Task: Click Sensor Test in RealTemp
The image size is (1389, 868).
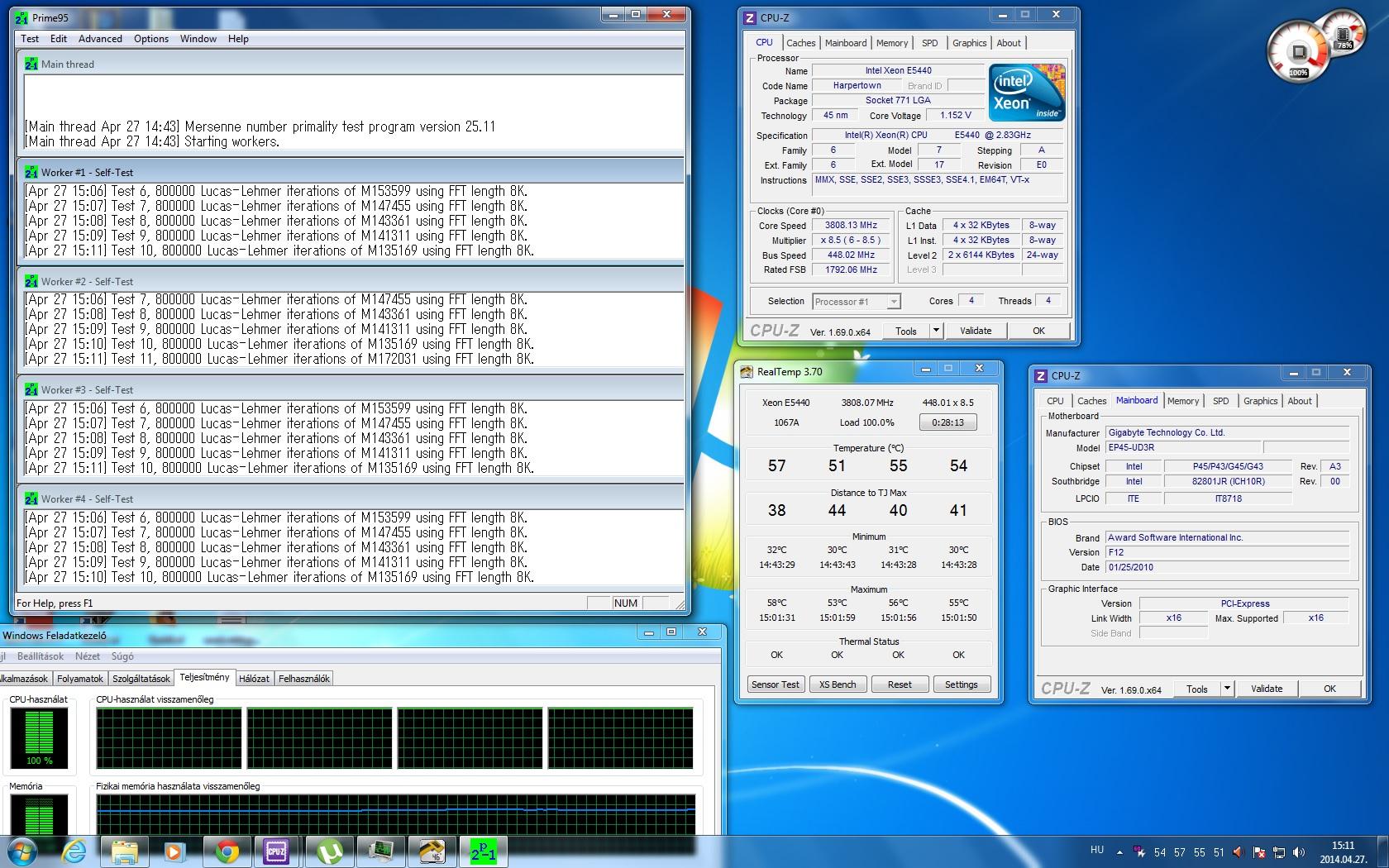Action: [x=776, y=684]
